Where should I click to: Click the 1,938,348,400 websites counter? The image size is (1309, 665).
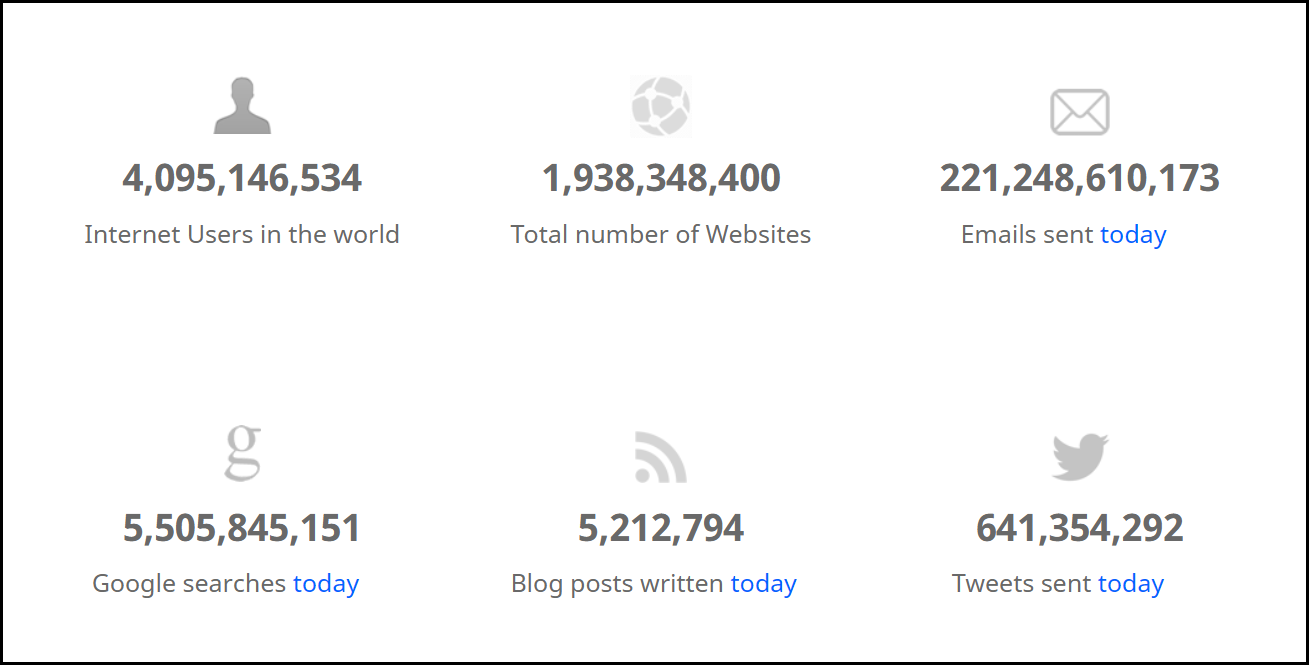661,179
